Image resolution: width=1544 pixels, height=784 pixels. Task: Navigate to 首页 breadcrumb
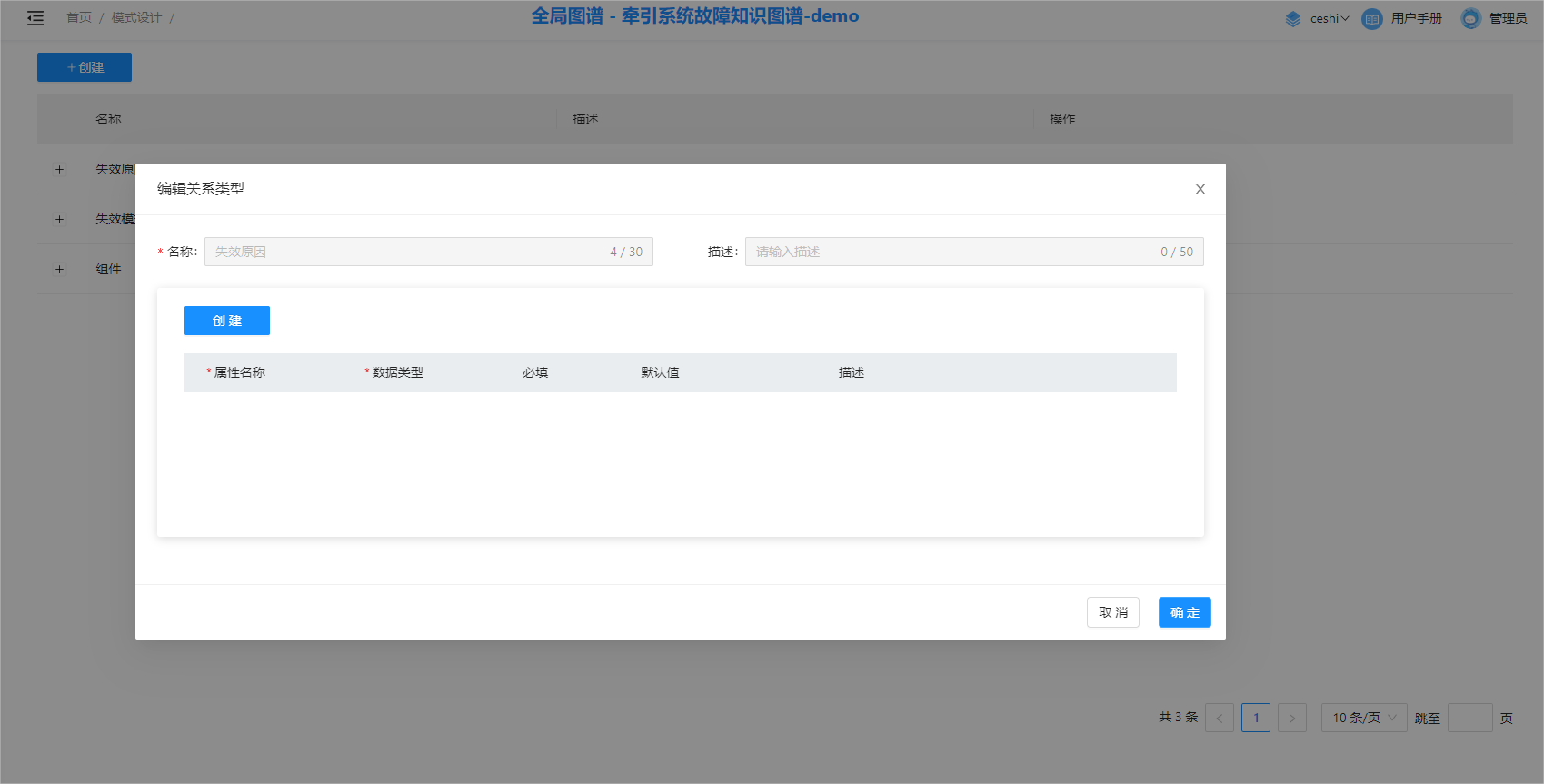(79, 18)
